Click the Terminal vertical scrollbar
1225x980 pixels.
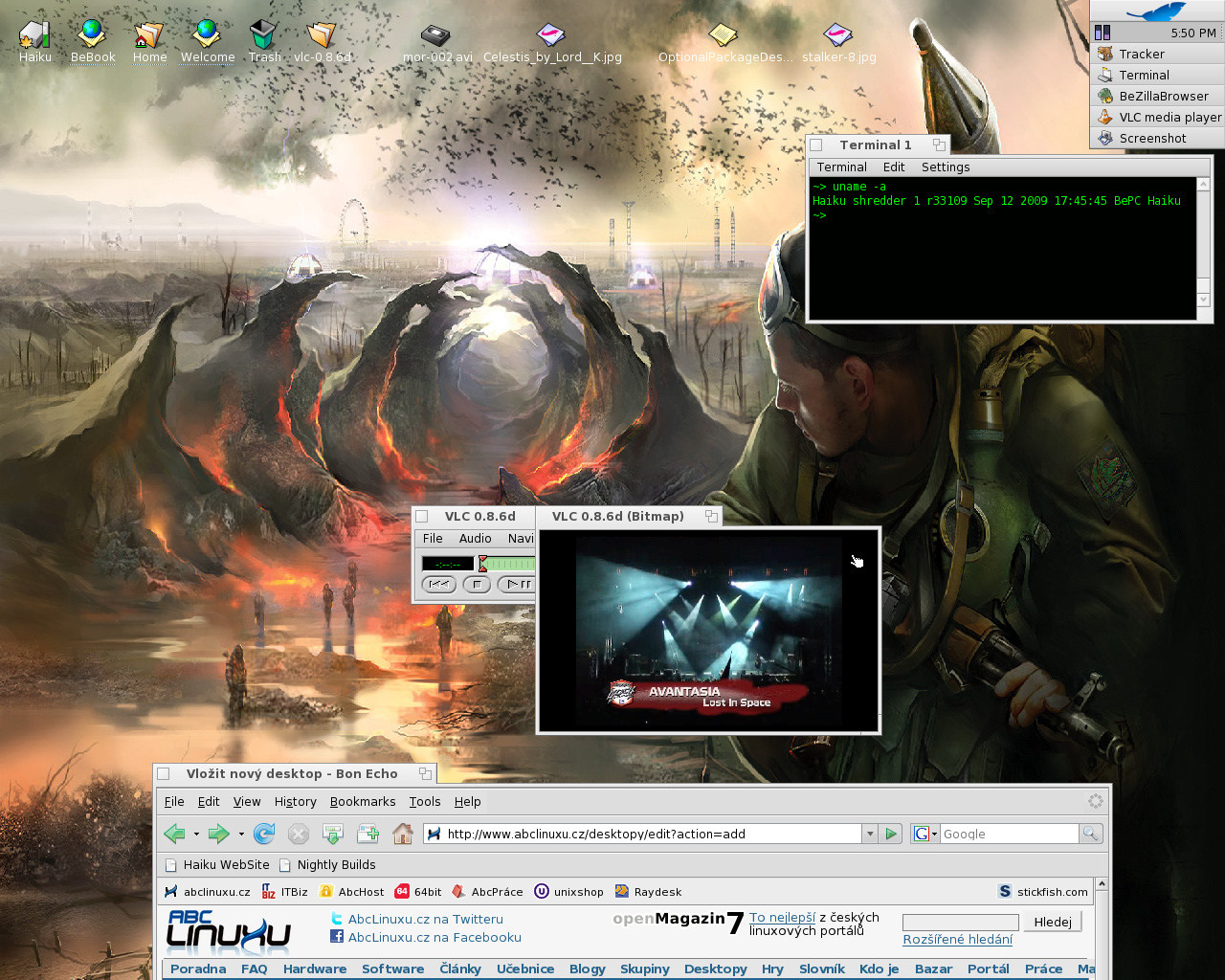click(1203, 242)
